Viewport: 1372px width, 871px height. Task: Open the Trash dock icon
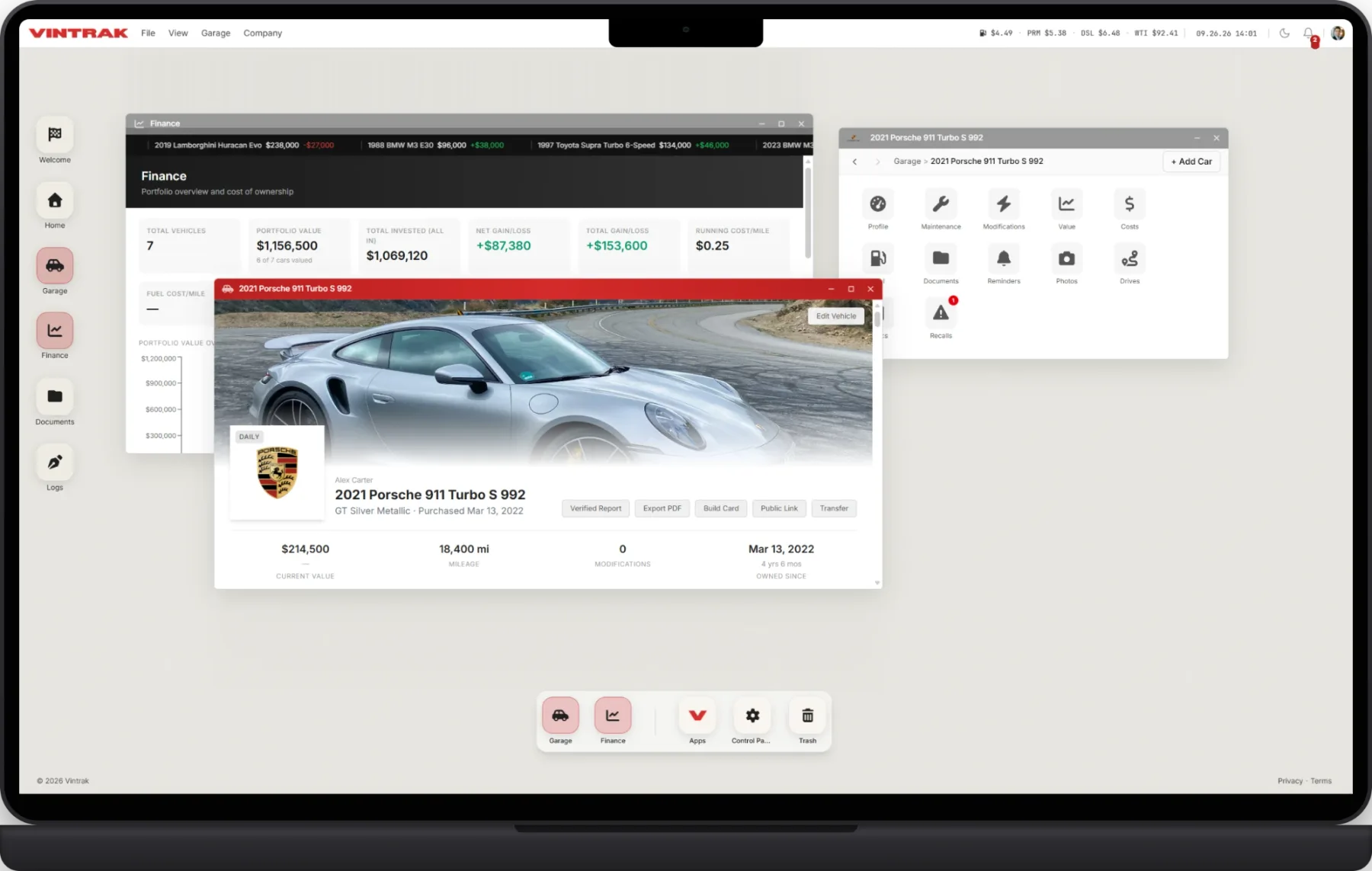pos(807,716)
